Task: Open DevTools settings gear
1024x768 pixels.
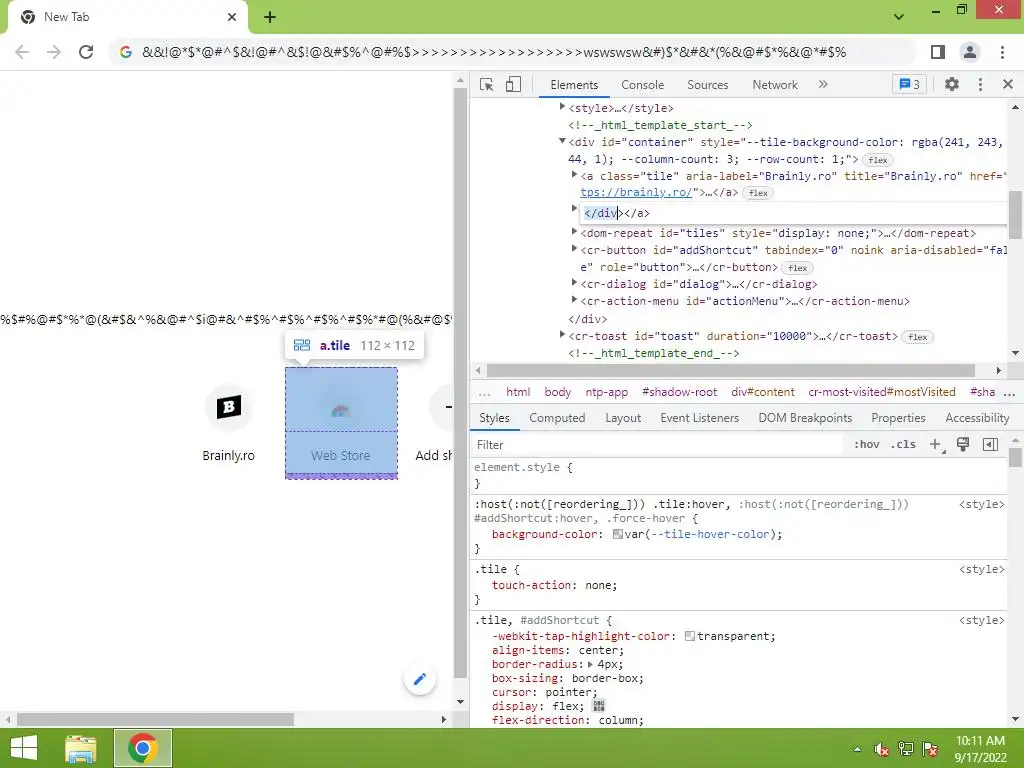Action: [952, 84]
